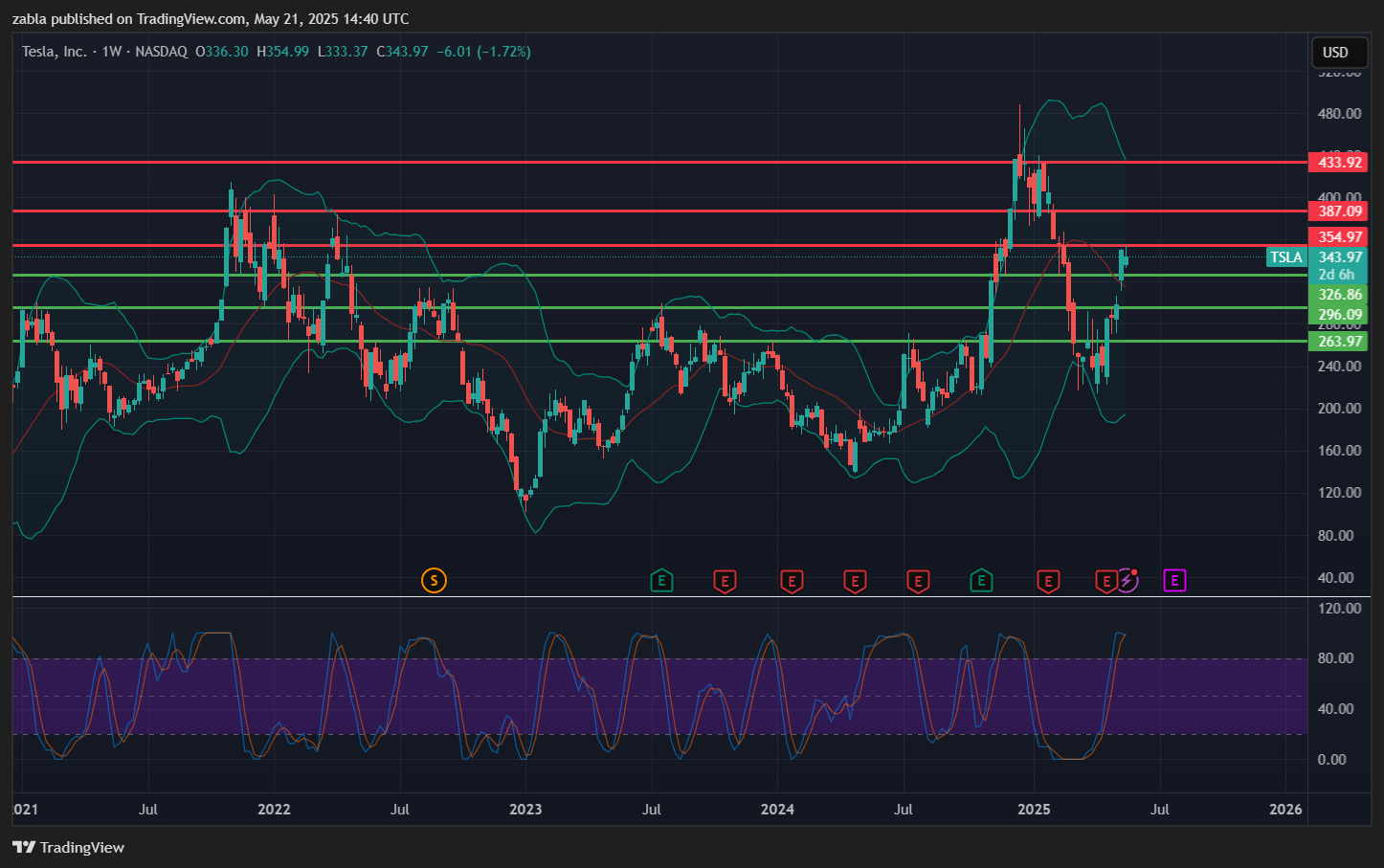Click the L333.37 low value
1384x868 pixels.
coord(343,52)
